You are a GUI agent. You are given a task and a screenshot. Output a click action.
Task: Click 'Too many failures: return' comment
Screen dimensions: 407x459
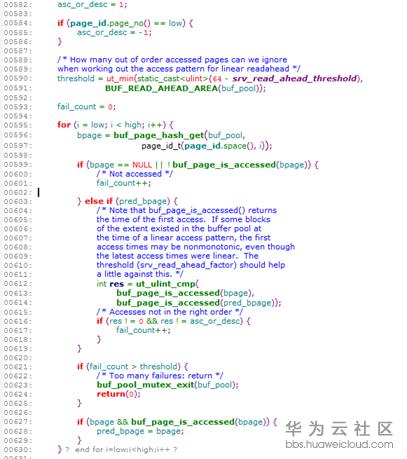coord(160,376)
